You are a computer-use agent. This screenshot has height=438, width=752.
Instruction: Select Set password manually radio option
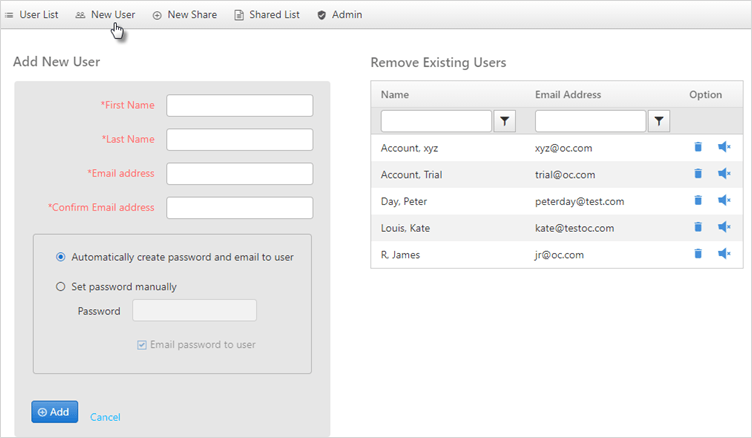coord(60,286)
